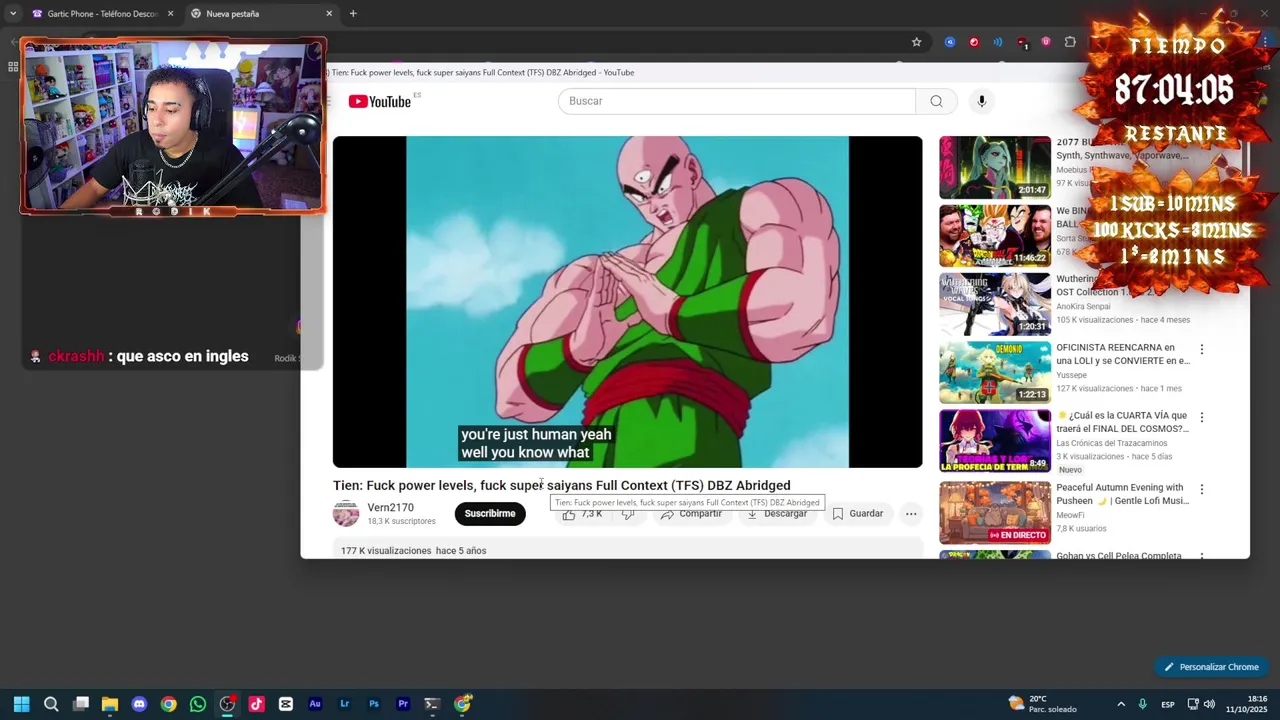Open ESP input language selector
This screenshot has height=720, width=1280.
click(1167, 705)
